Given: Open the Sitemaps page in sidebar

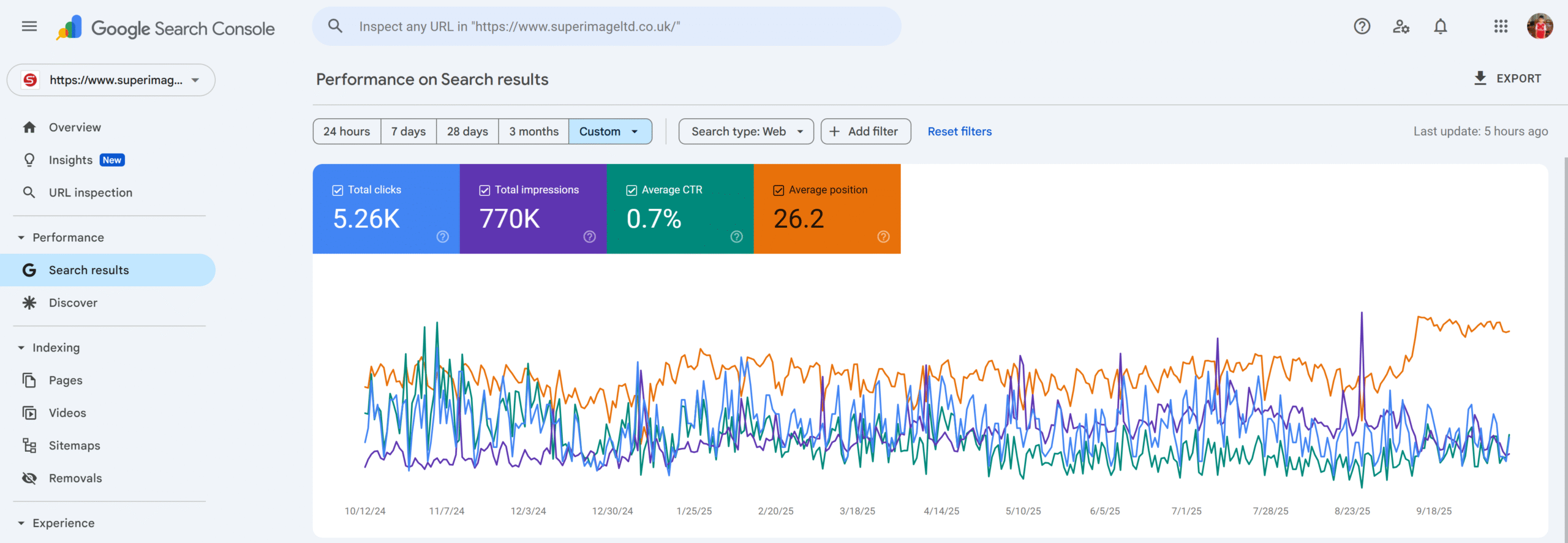Looking at the screenshot, I should click(x=74, y=446).
